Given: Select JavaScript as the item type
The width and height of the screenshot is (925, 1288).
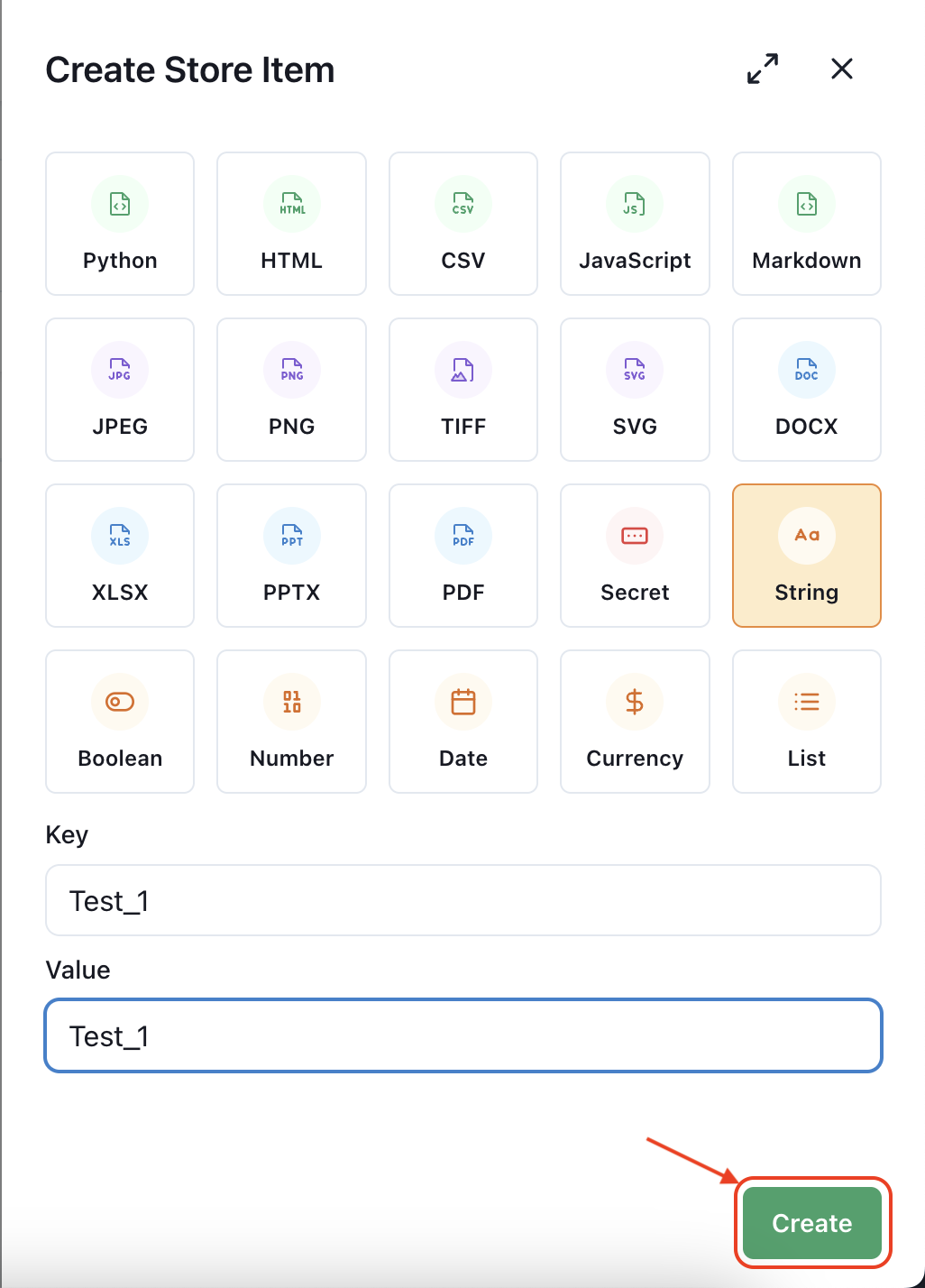Looking at the screenshot, I should pos(635,224).
